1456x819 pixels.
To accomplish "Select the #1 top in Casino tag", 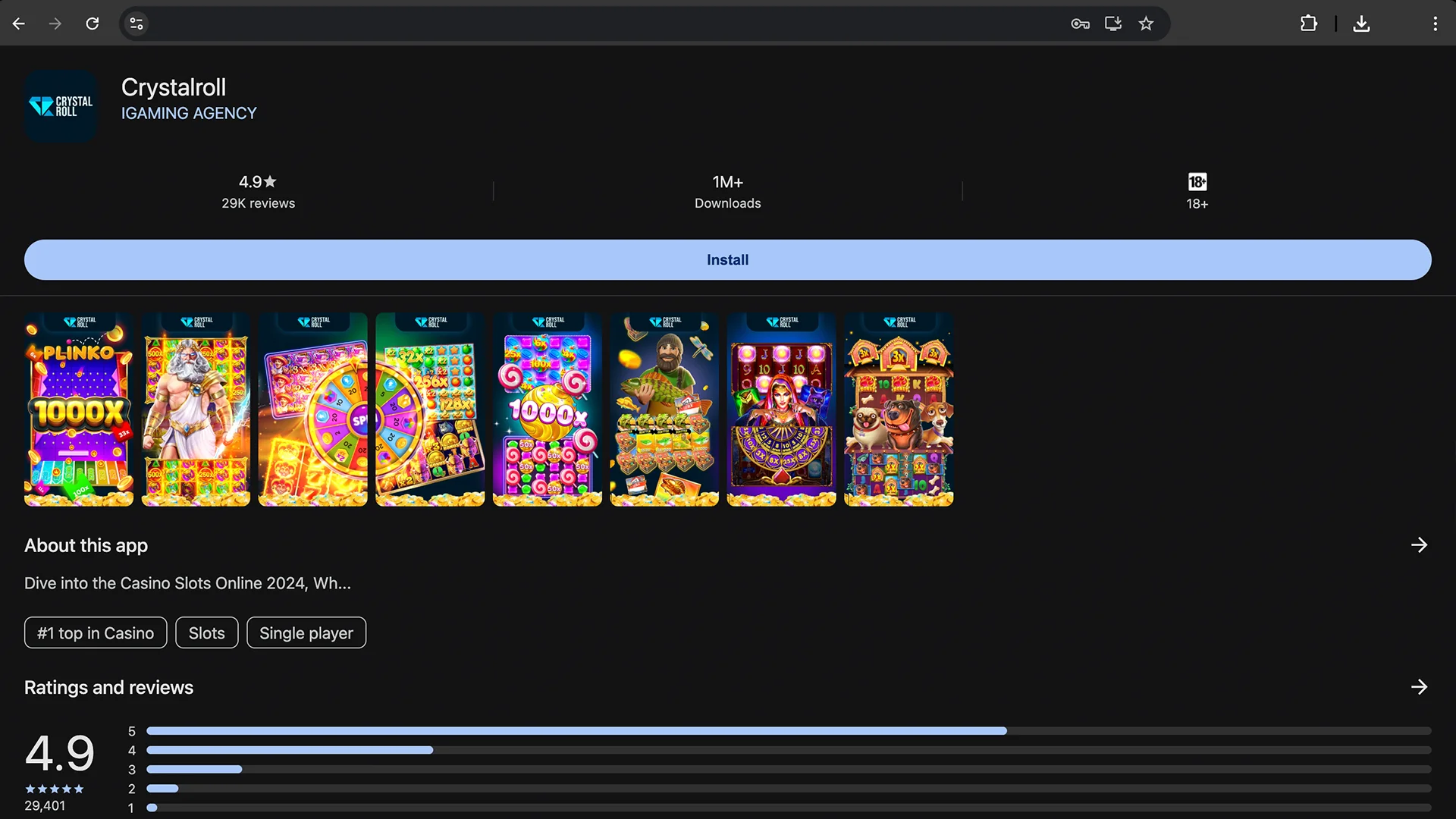I will [x=96, y=633].
